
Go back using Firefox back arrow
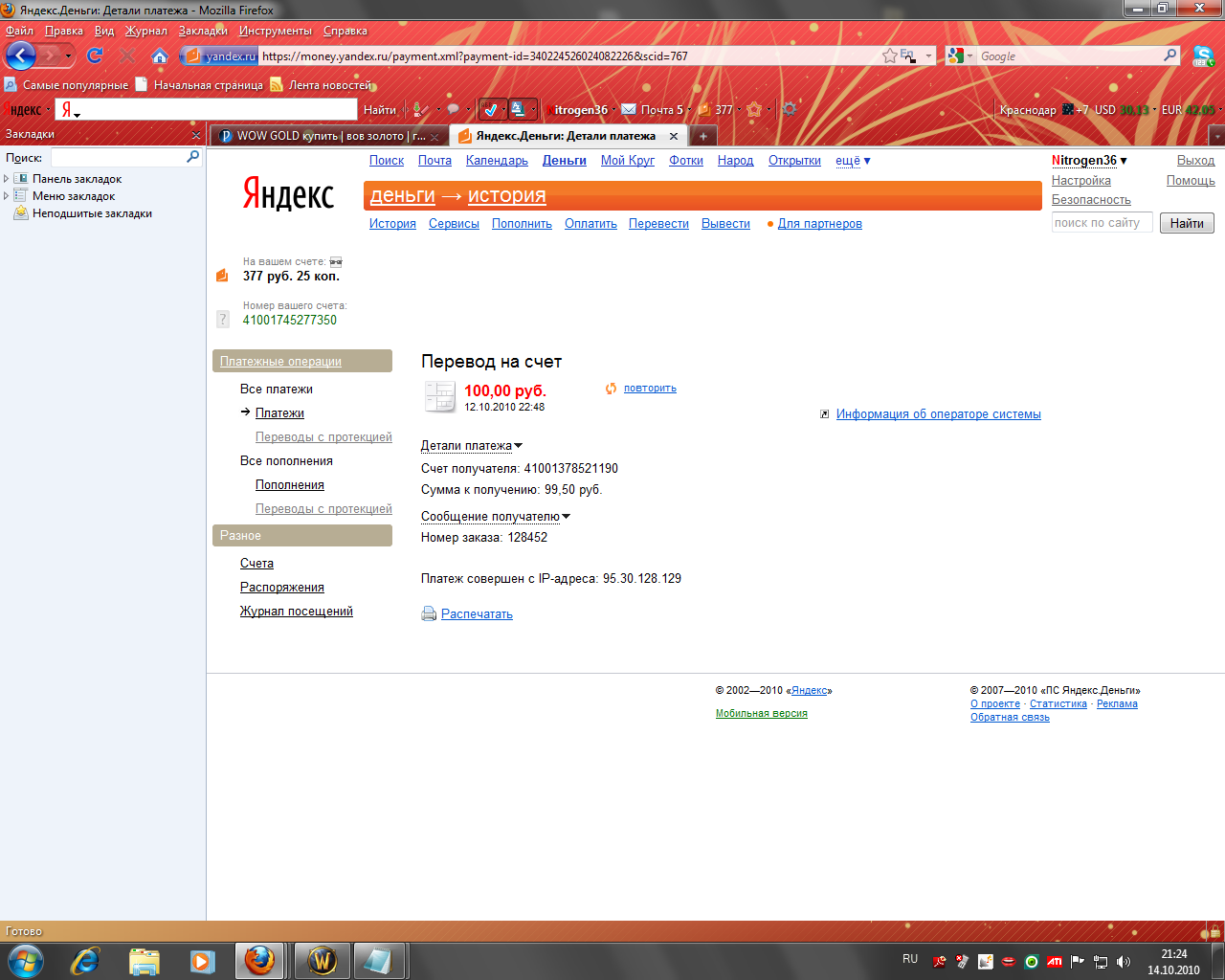21,56
